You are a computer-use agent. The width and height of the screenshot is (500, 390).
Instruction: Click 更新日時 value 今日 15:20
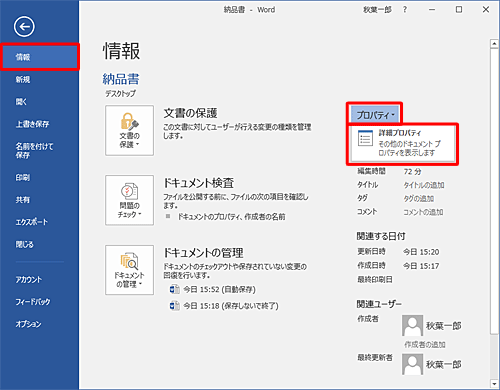421,252
